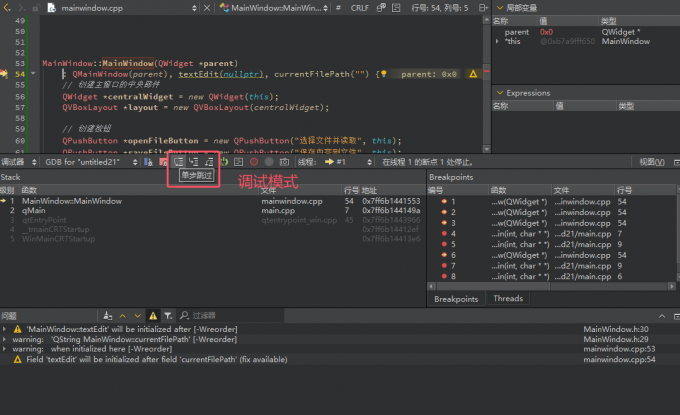The height and width of the screenshot is (415, 680).
Task: Expand the 'this' local variable
Action: click(x=499, y=41)
